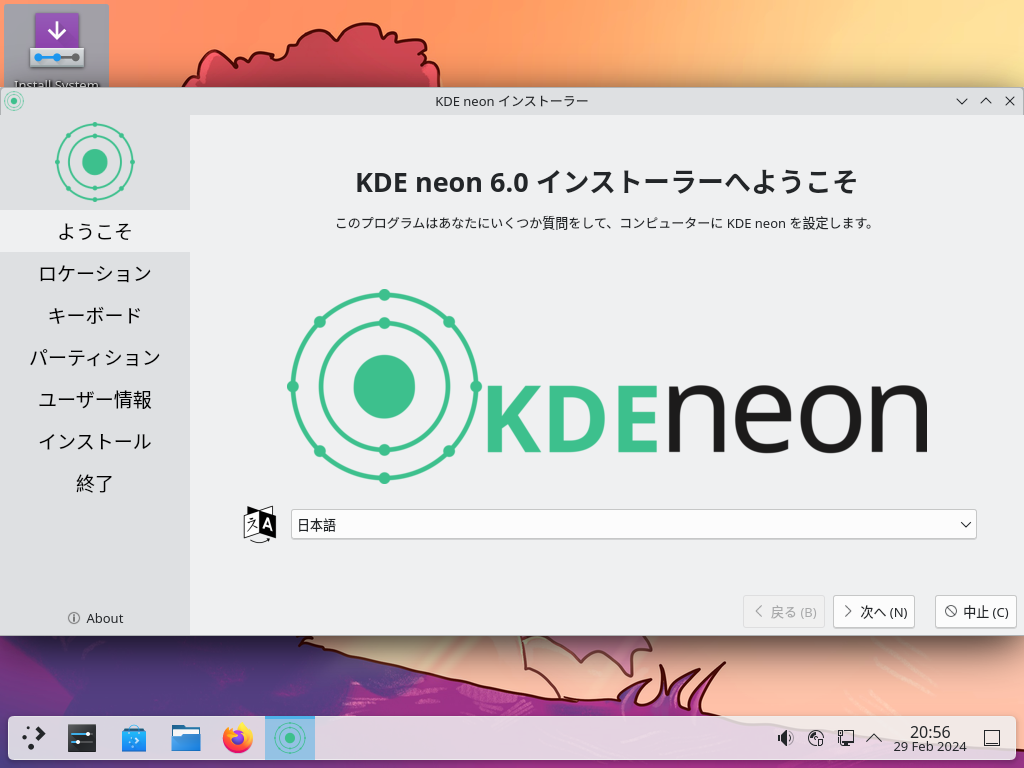Open the Install System desktop icon
Viewport: 1024px width, 768px height.
pyautogui.click(x=57, y=47)
